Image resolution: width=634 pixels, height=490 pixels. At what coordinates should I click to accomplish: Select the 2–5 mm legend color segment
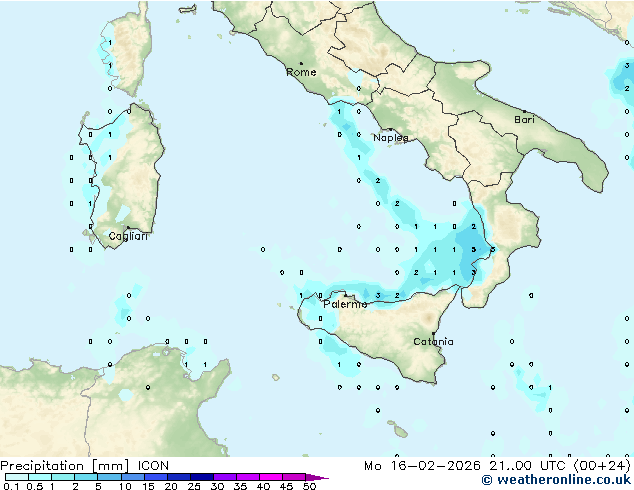pos(86,477)
